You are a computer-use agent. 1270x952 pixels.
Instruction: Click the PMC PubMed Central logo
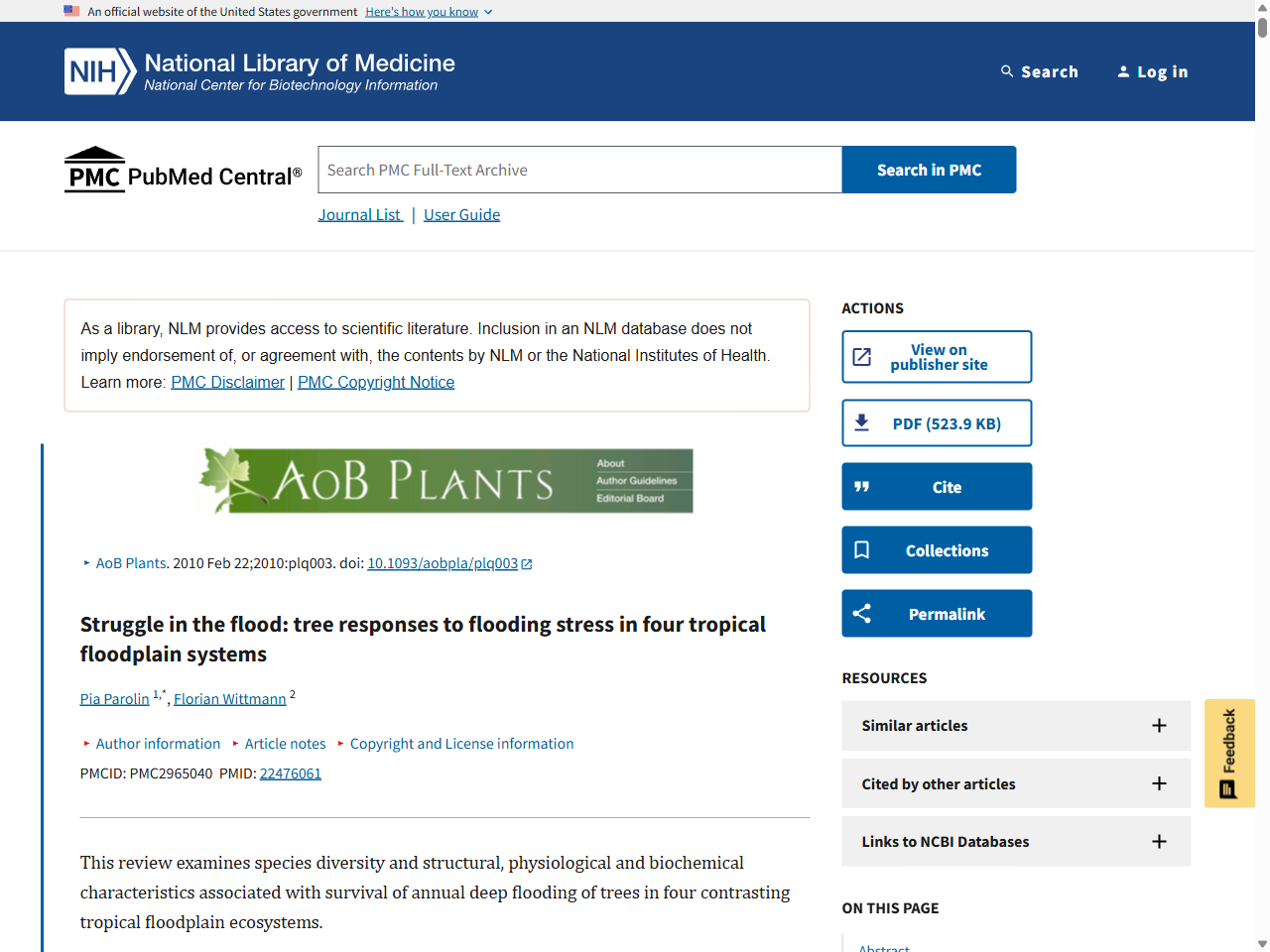tap(183, 169)
